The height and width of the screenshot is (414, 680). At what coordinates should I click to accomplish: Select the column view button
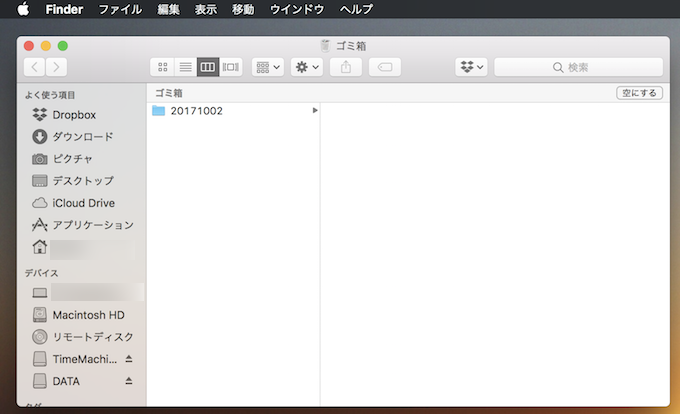208,67
